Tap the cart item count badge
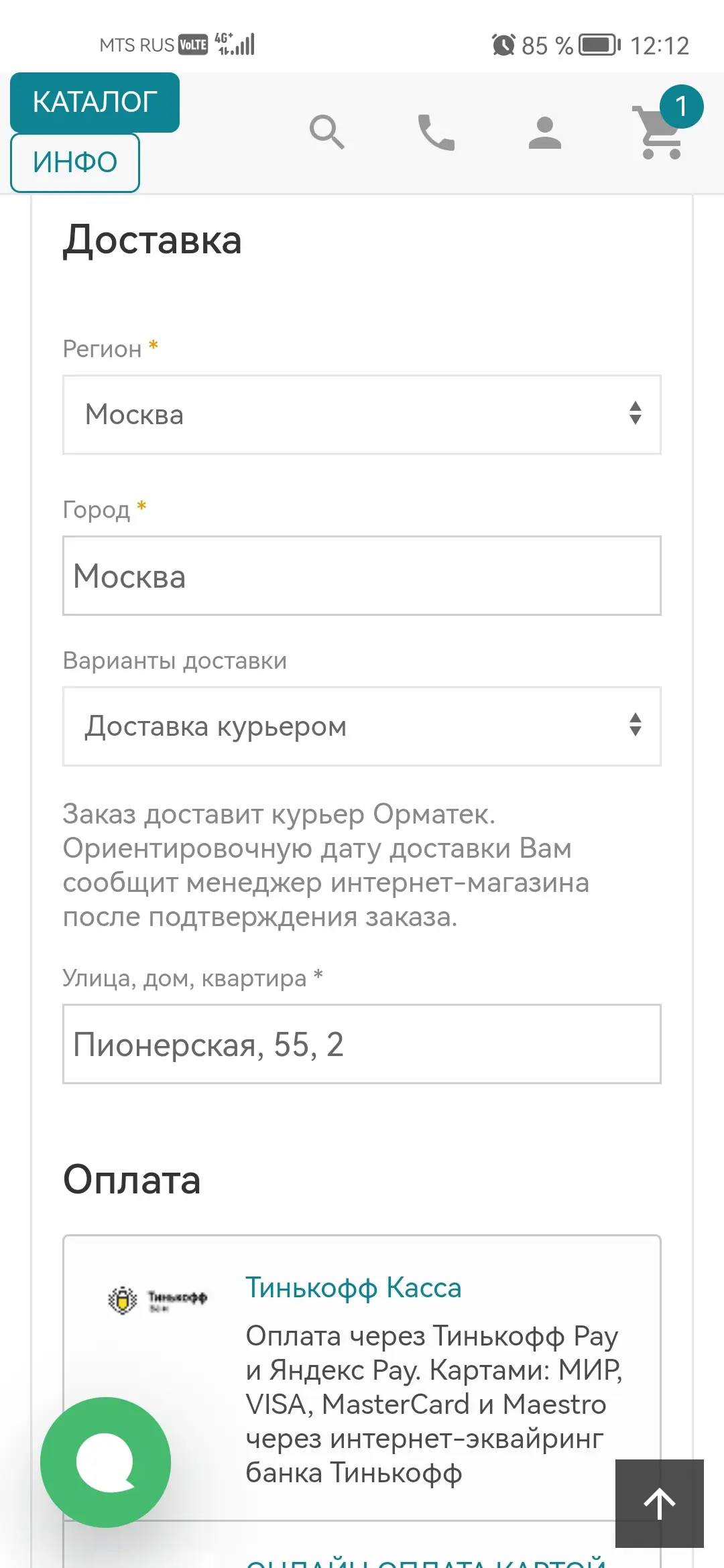Screen dimensions: 724x1568 (681, 107)
